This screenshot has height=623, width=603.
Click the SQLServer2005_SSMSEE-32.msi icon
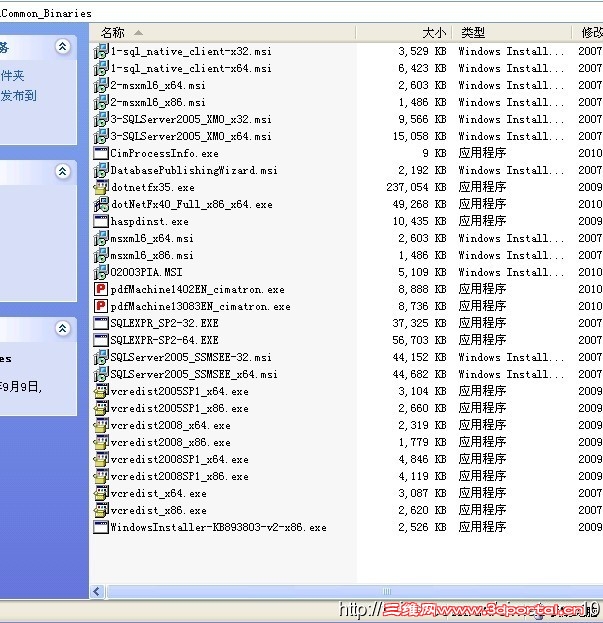point(101,357)
